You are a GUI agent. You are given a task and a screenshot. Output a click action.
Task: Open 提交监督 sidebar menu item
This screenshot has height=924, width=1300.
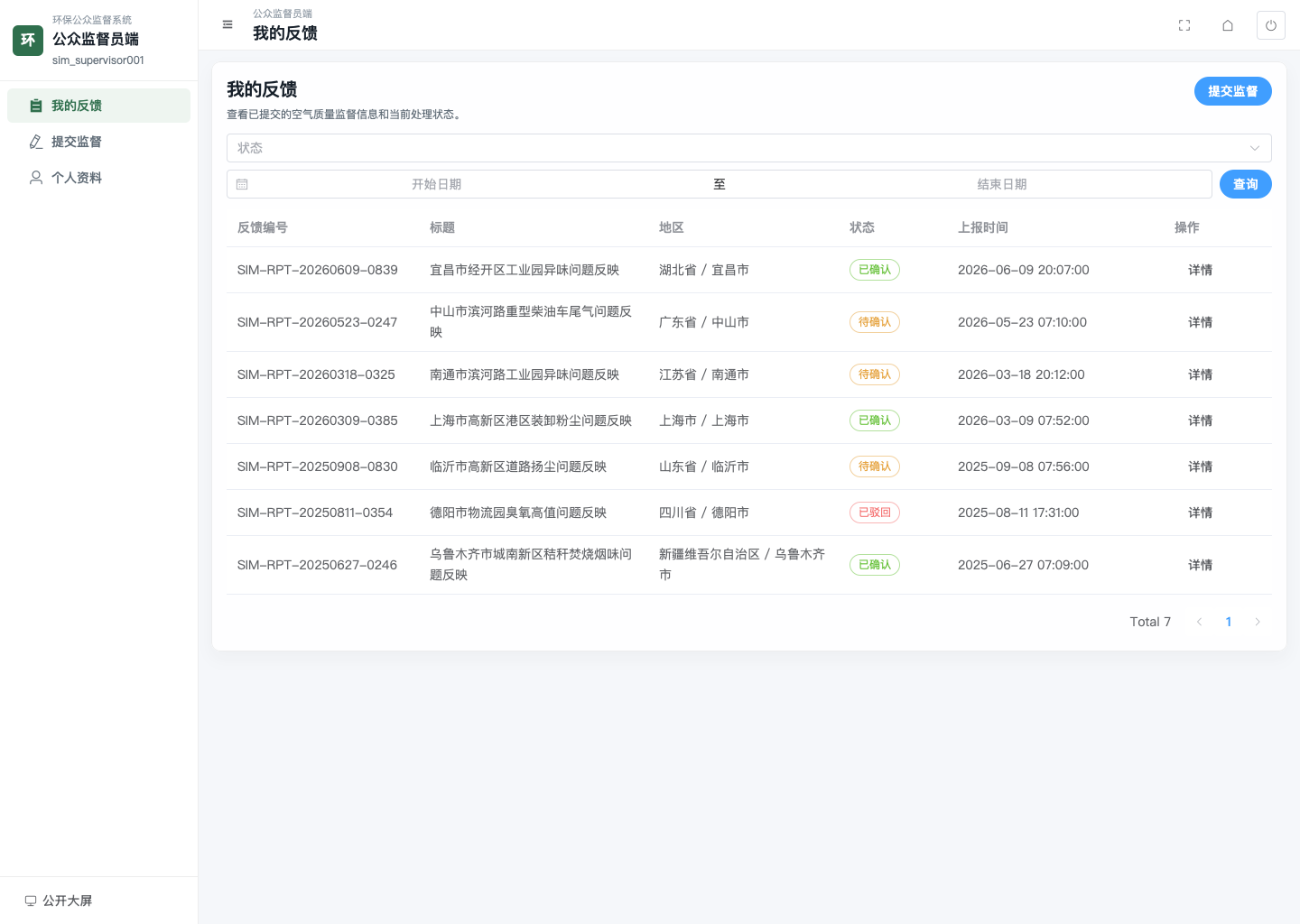[98, 142]
